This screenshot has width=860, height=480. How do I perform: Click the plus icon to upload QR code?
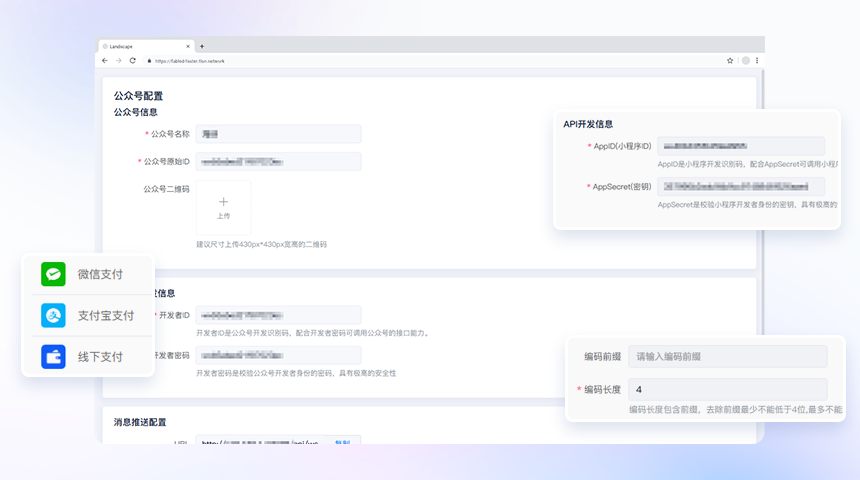click(223, 203)
